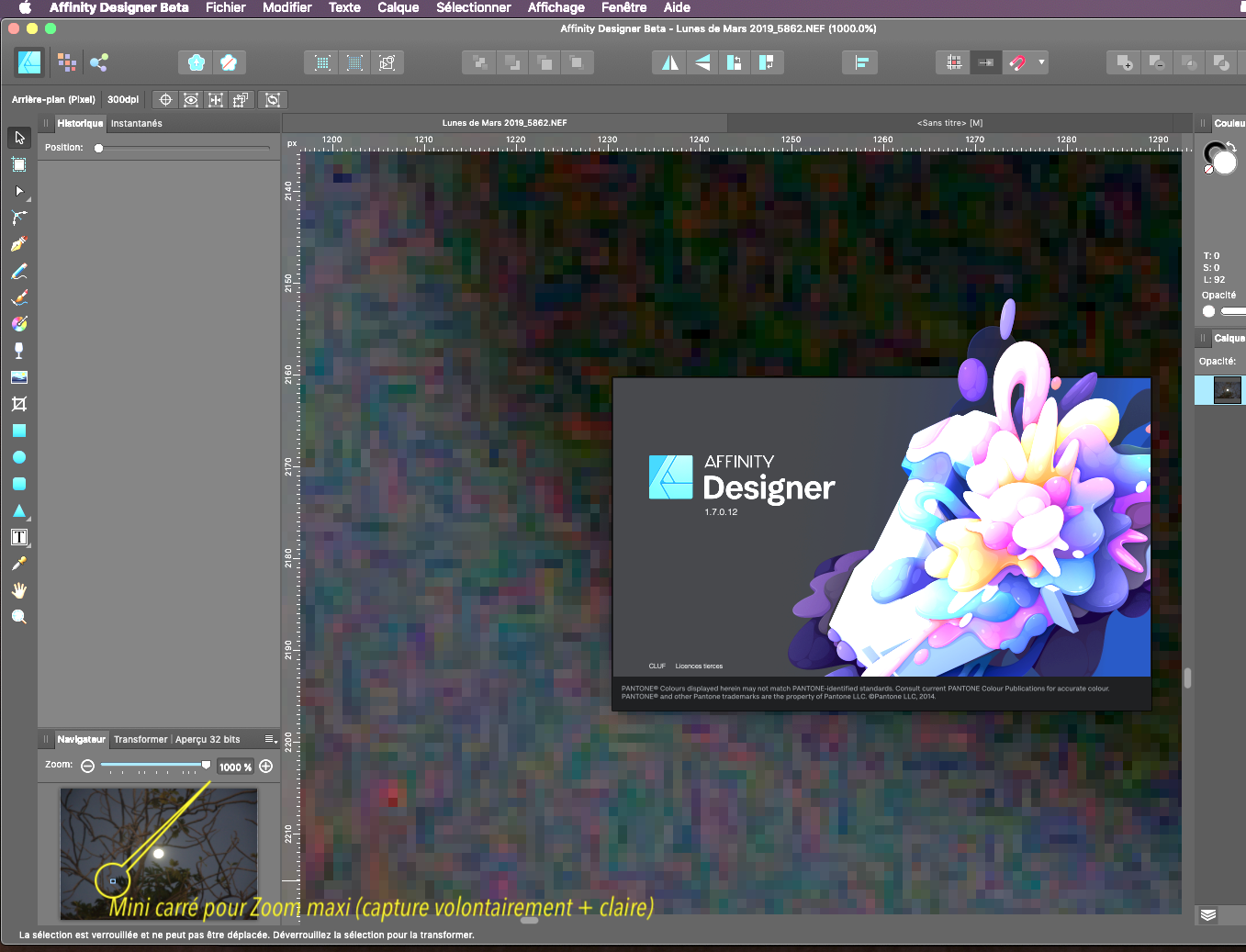Viewport: 1246px width, 952px height.
Task: Open the alignment options button
Action: (860, 62)
